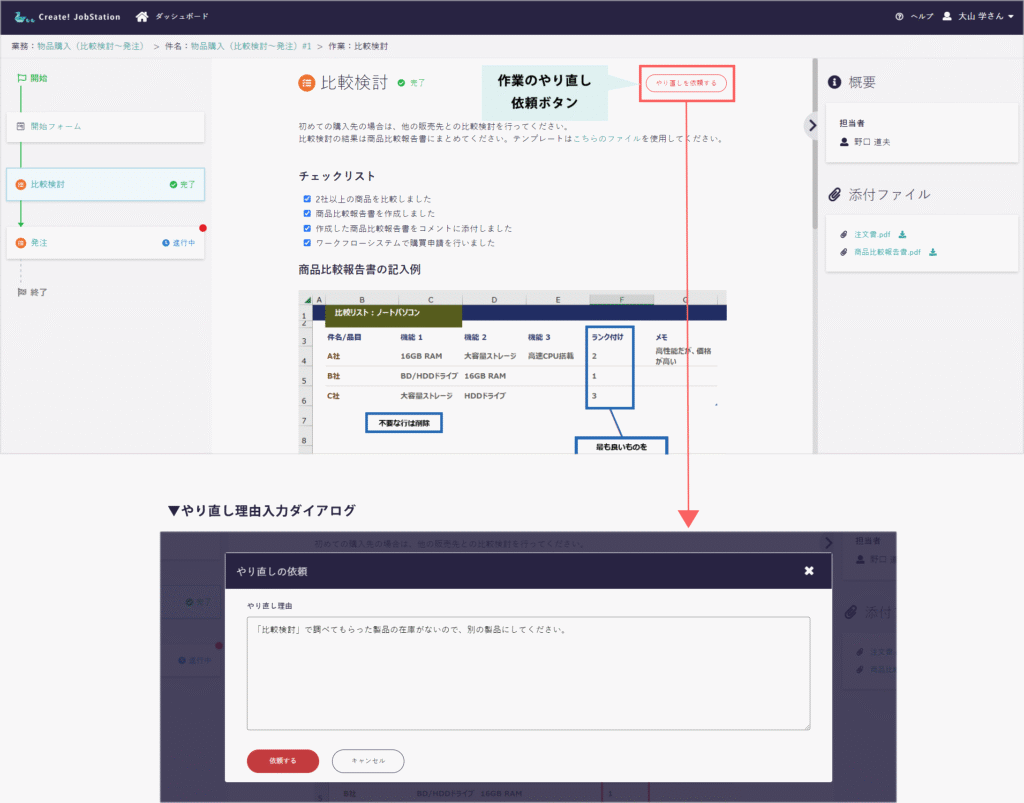Collapse the right panel with the chevron arrow

(x=812, y=124)
